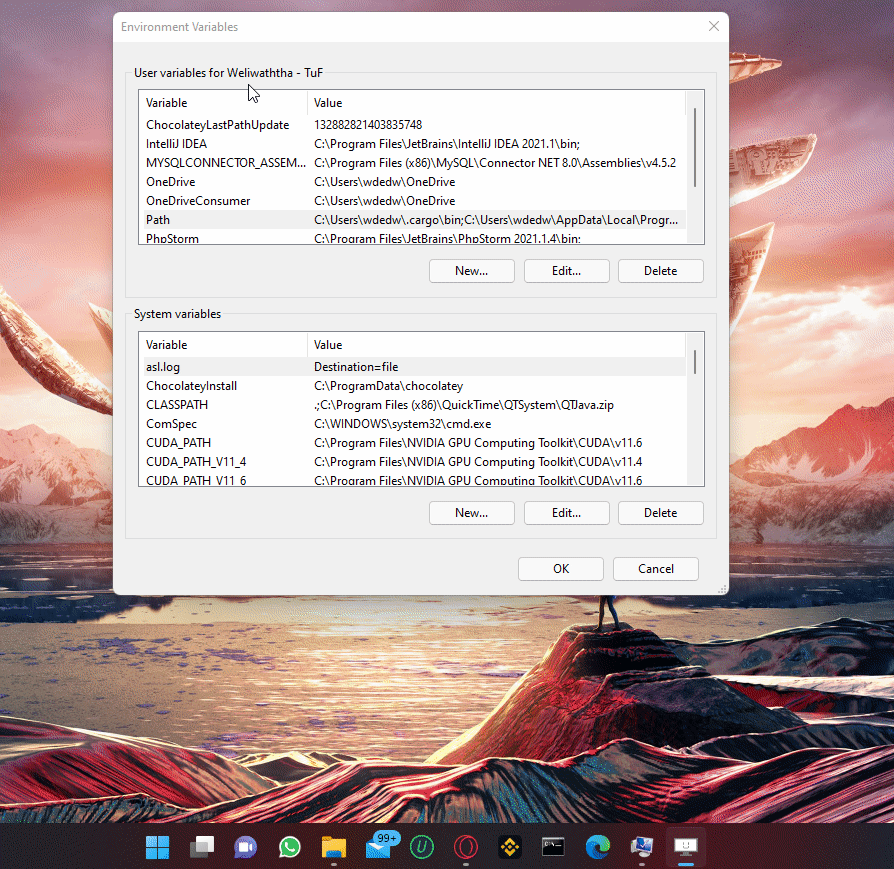
Task: Open File Explorer from the taskbar
Action: pos(334,847)
